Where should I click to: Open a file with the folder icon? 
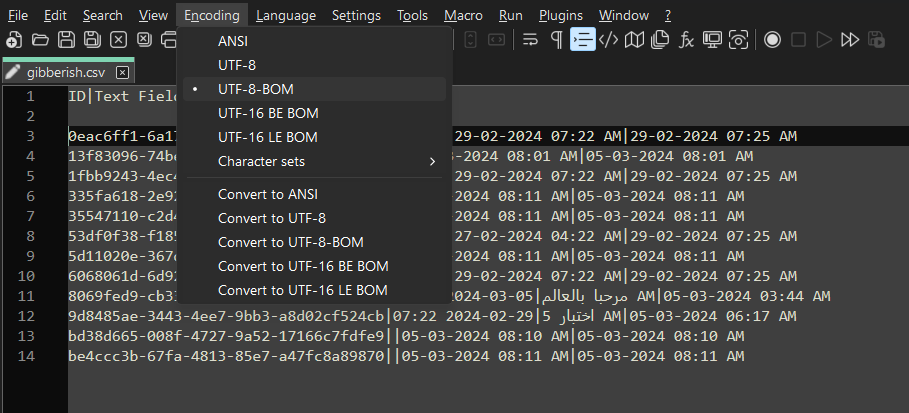(40, 40)
